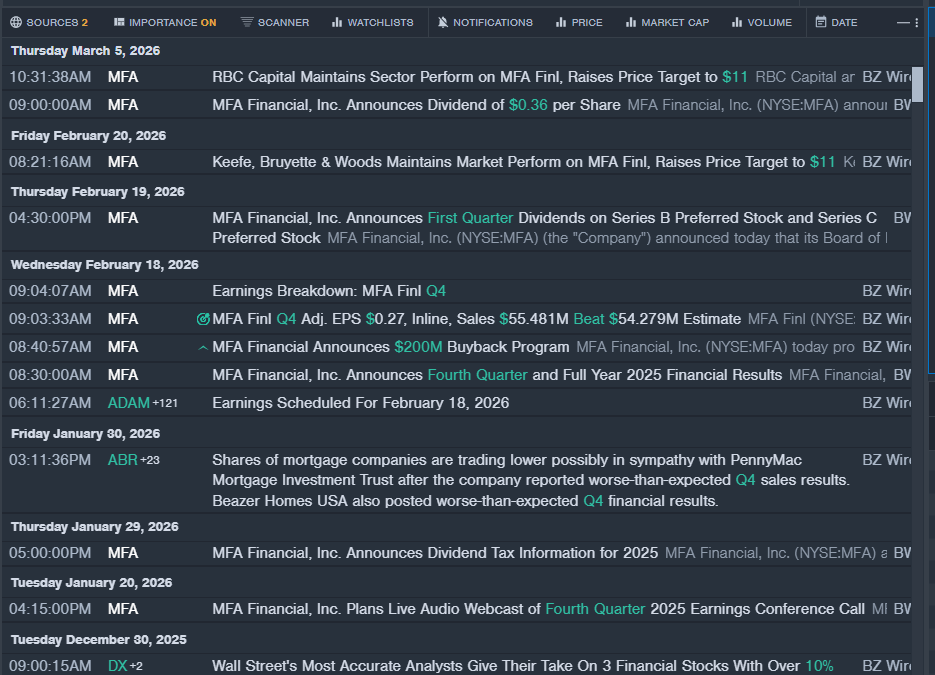
Task: Open the Market Cap filter
Action: click(667, 22)
